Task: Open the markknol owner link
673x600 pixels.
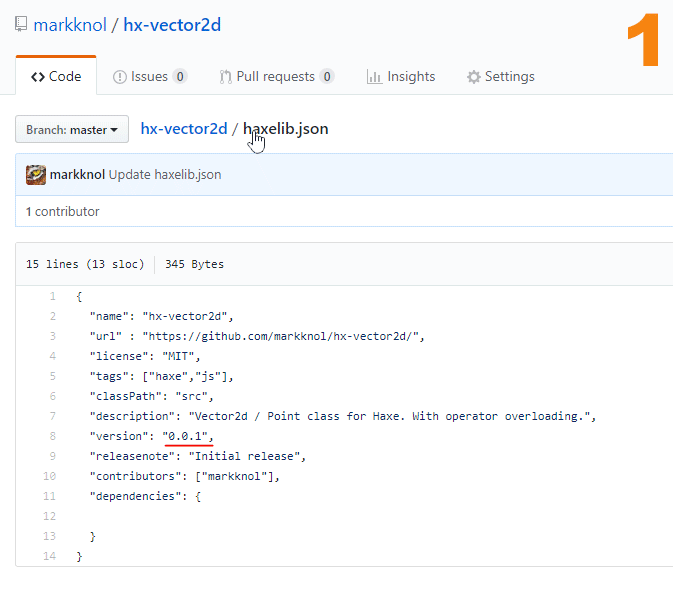Action: coord(70,25)
